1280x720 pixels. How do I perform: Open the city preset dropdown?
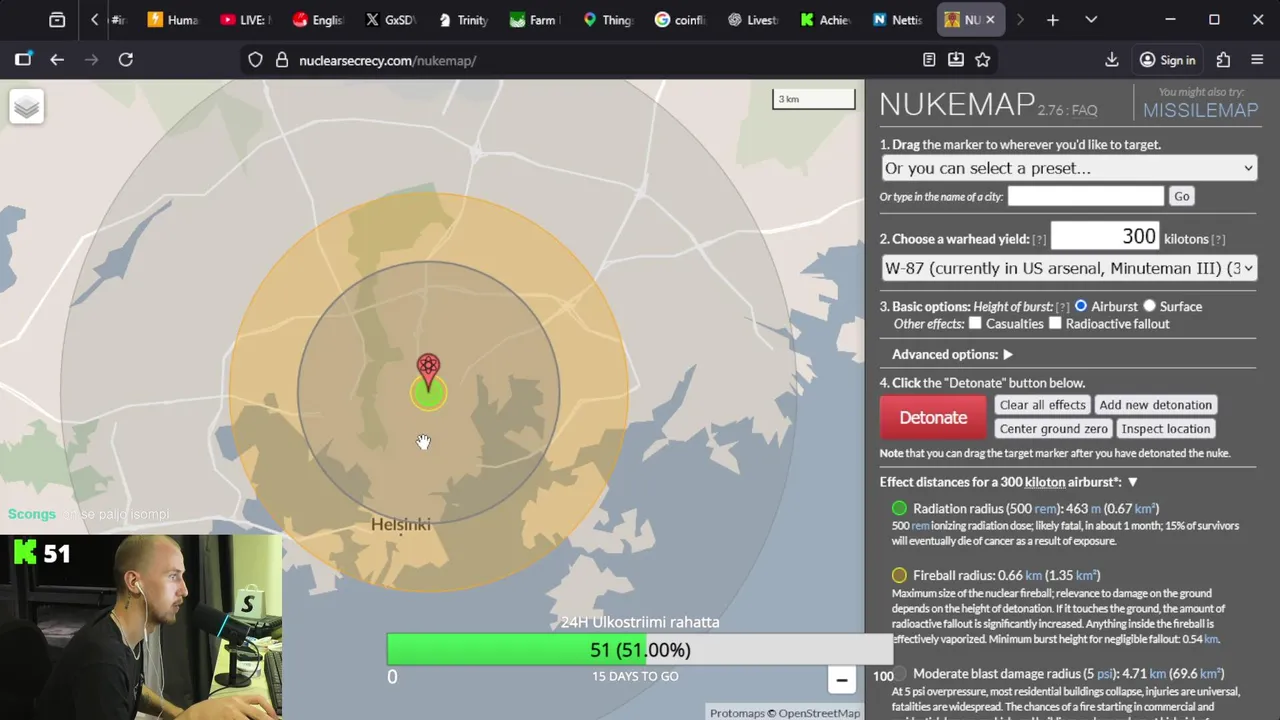pos(1069,168)
